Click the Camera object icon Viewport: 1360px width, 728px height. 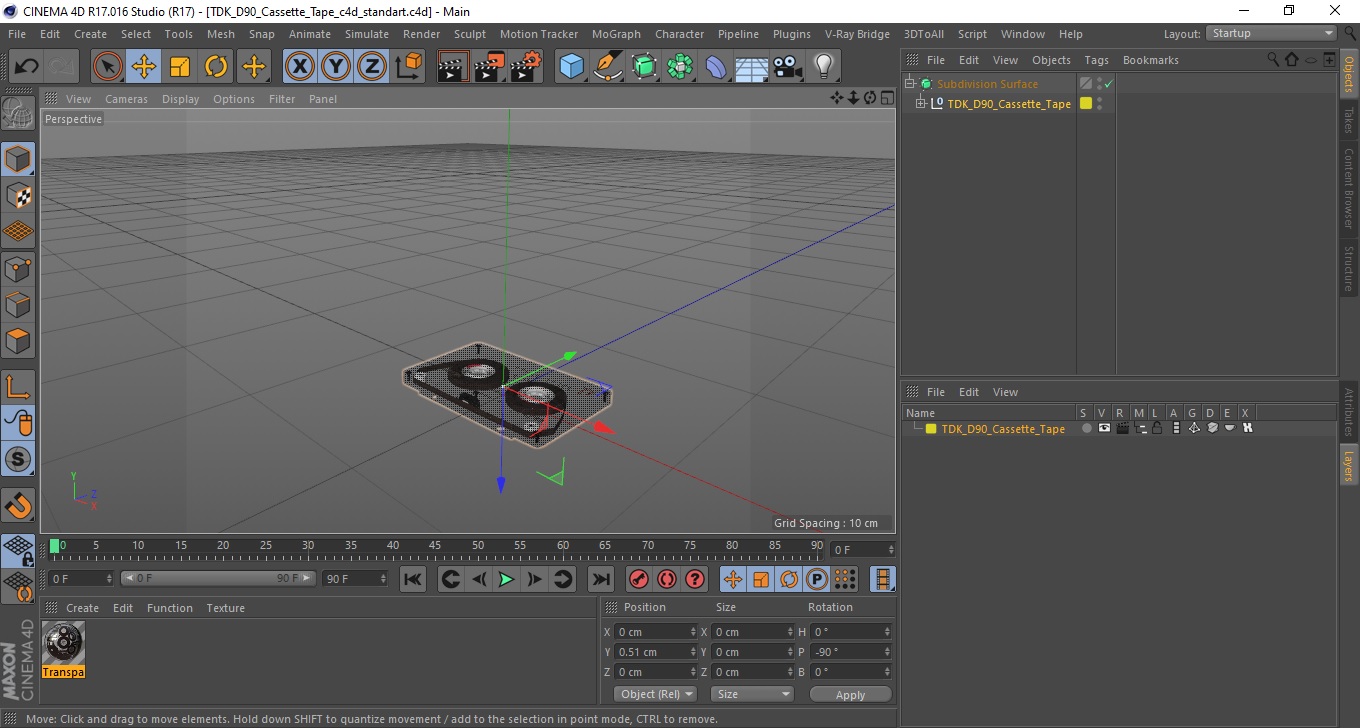(x=788, y=67)
